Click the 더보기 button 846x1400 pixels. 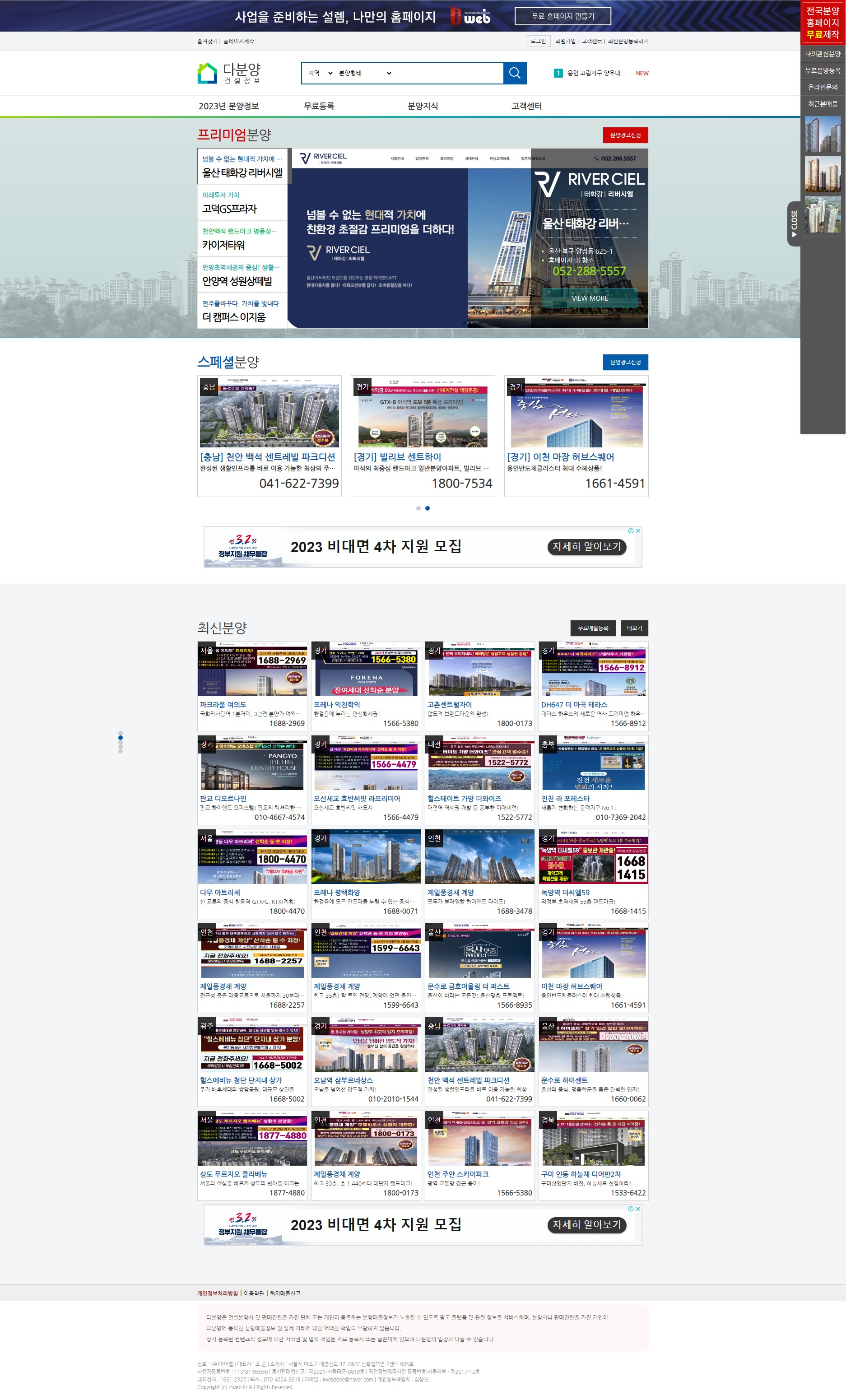pyautogui.click(x=634, y=628)
